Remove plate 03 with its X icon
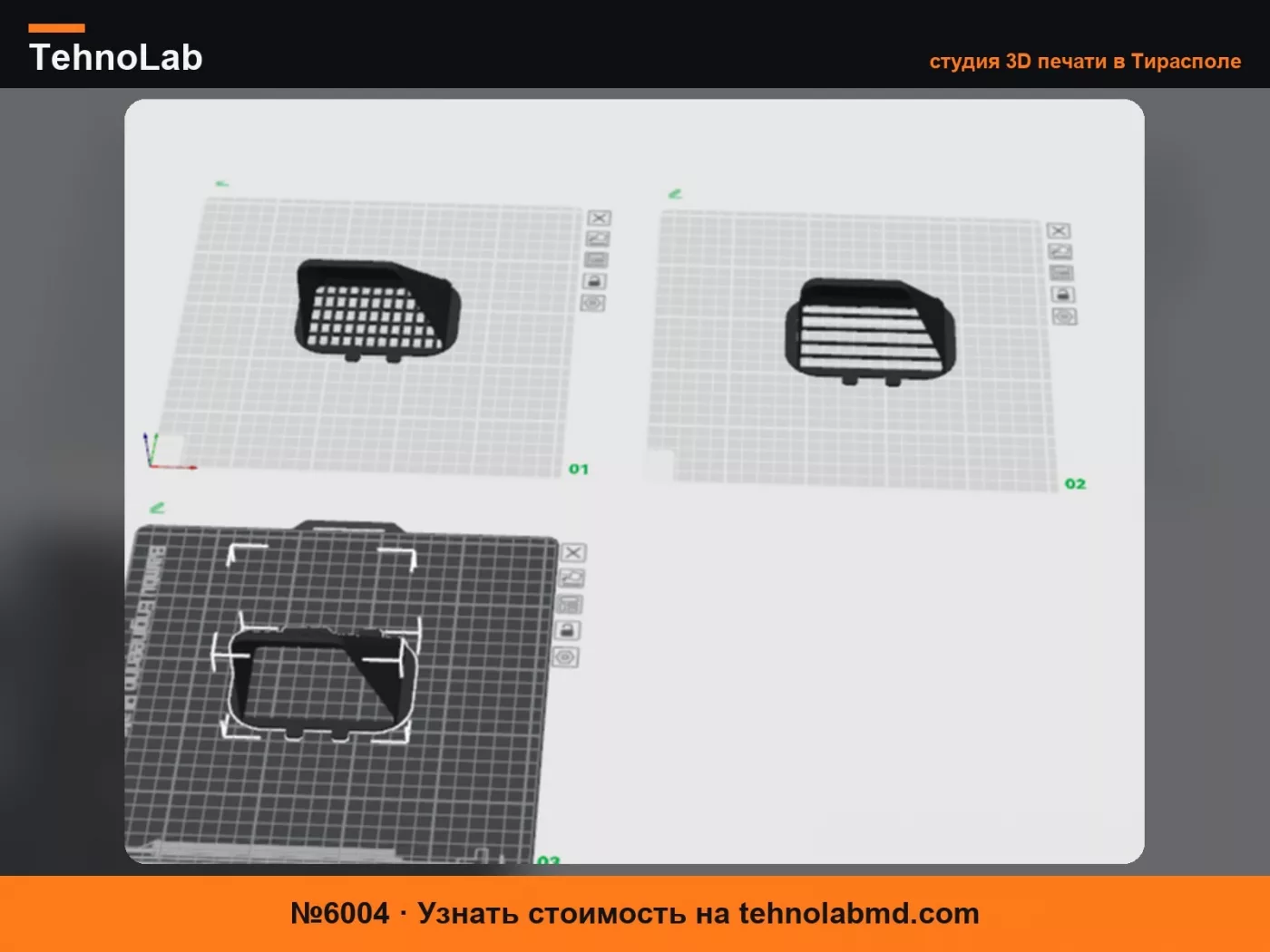This screenshot has height=952, width=1270. (573, 552)
